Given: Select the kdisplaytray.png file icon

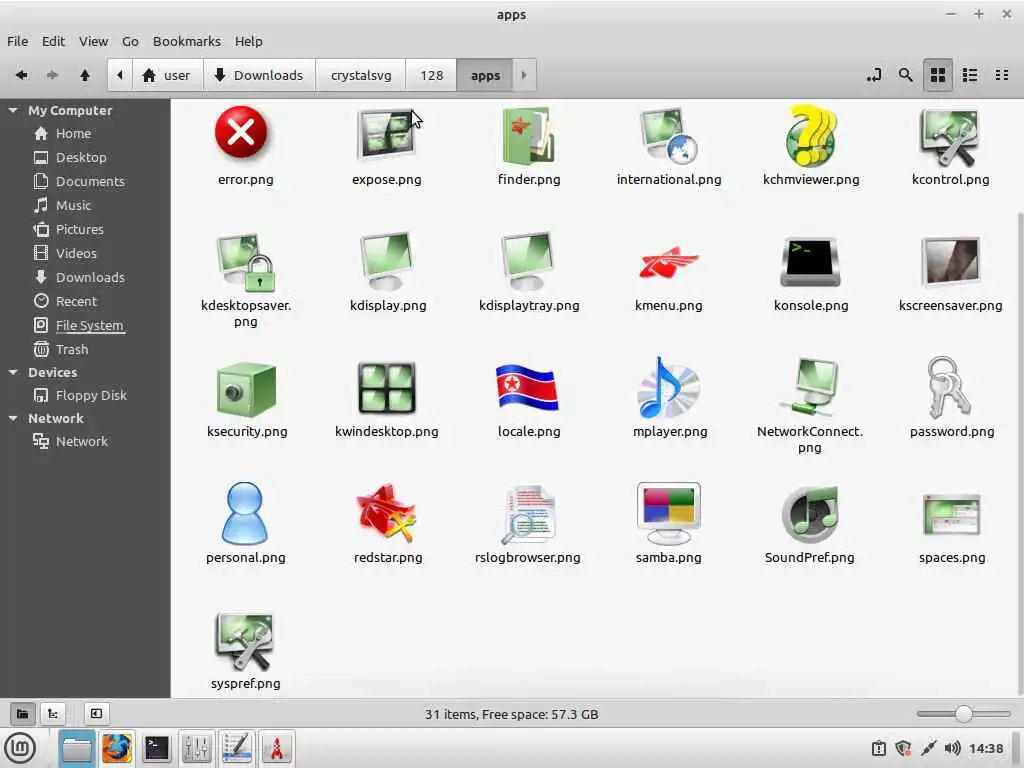Looking at the screenshot, I should (x=528, y=261).
